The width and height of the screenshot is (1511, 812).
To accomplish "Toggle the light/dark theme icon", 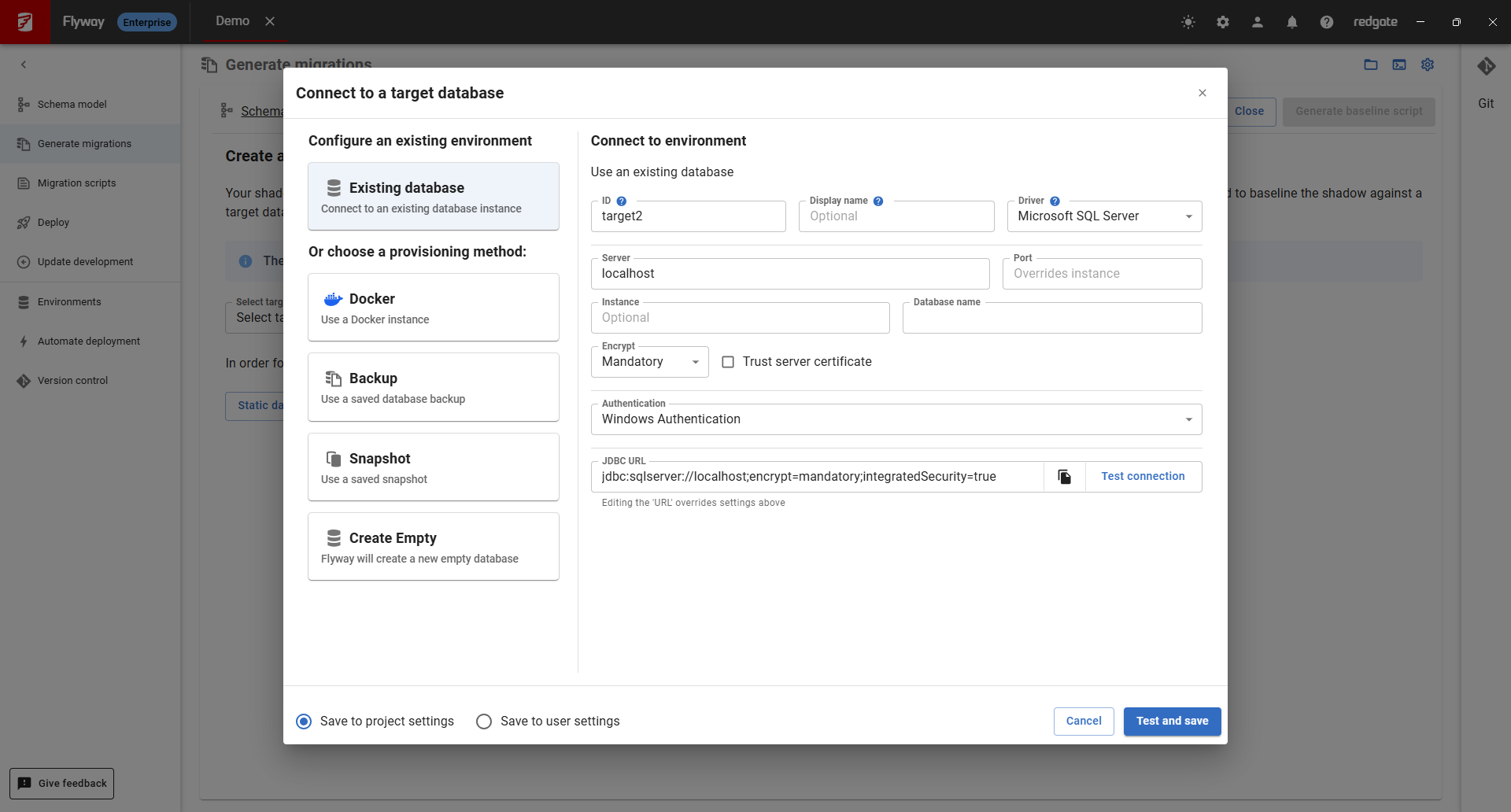I will (x=1188, y=22).
